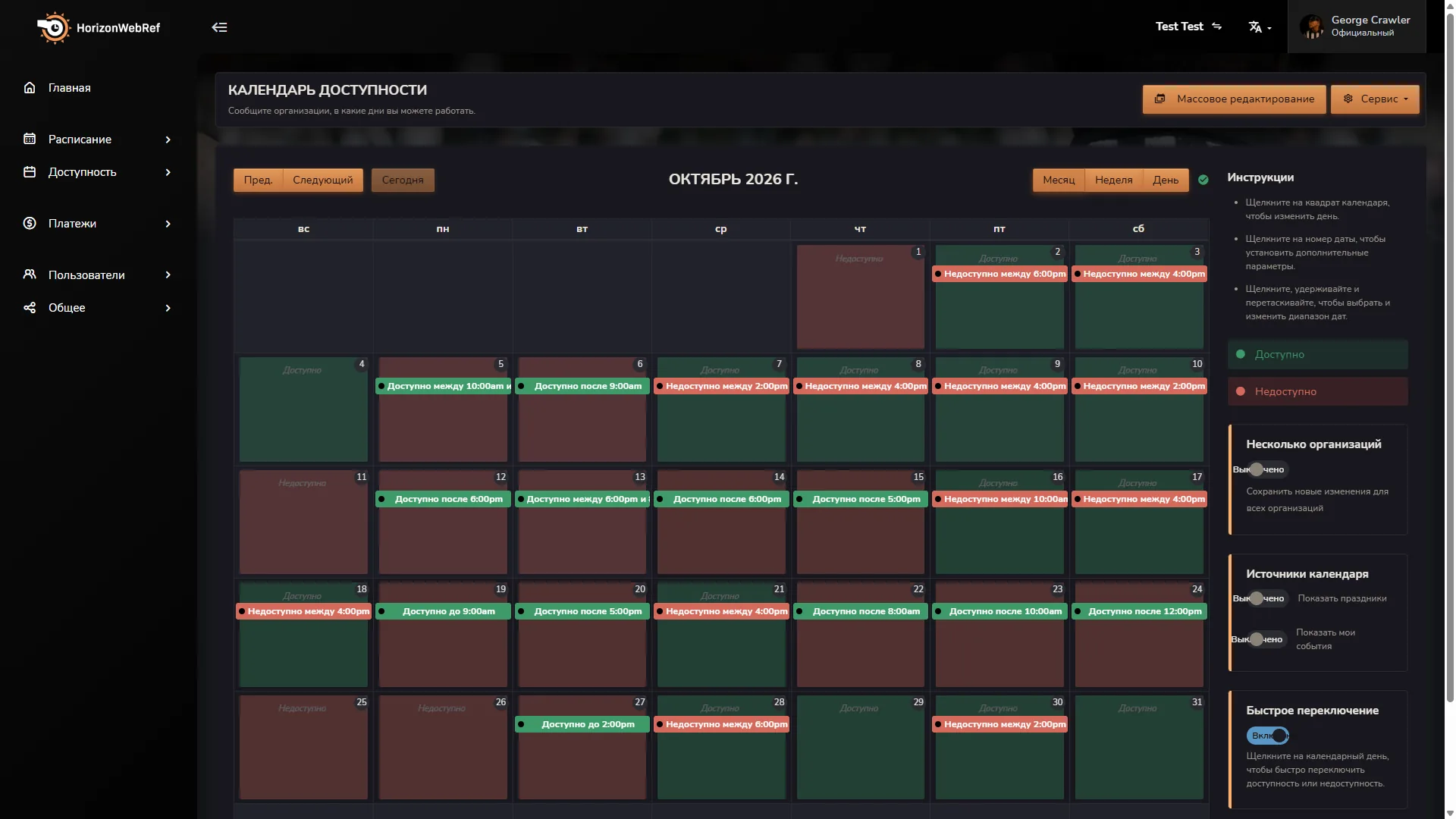Open Массовое редактирование
Viewport: 1456px width, 819px height.
[x=1235, y=99]
